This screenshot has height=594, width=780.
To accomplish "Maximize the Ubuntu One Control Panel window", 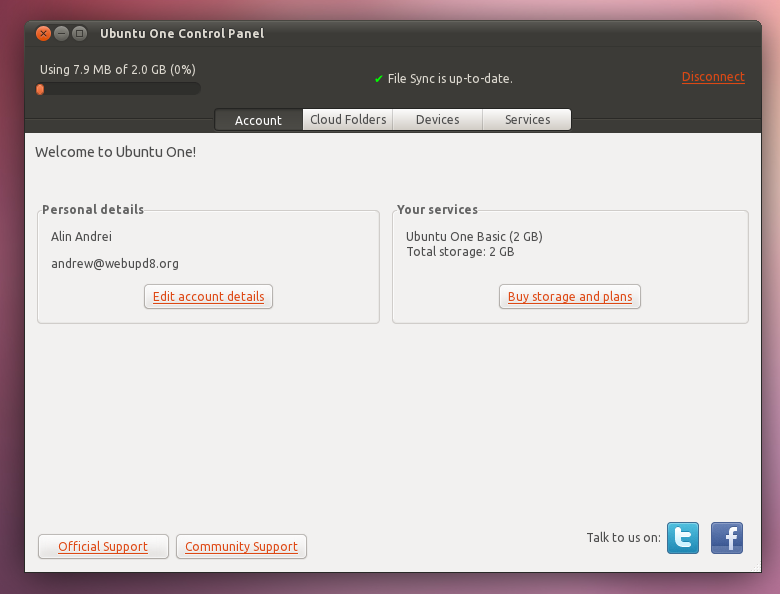I will click(x=79, y=33).
